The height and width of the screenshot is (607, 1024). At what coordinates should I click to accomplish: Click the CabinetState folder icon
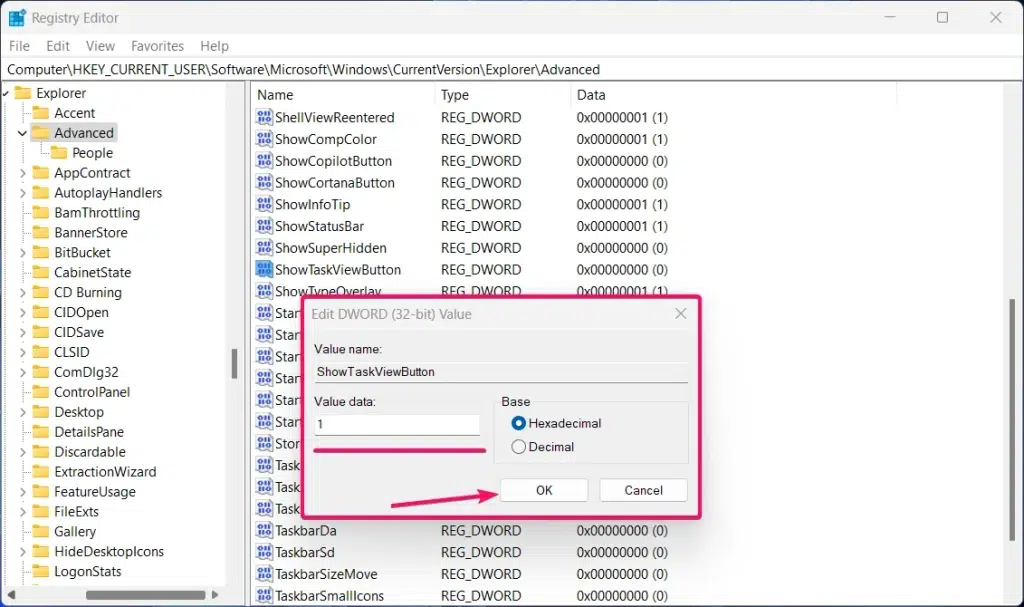tap(41, 272)
